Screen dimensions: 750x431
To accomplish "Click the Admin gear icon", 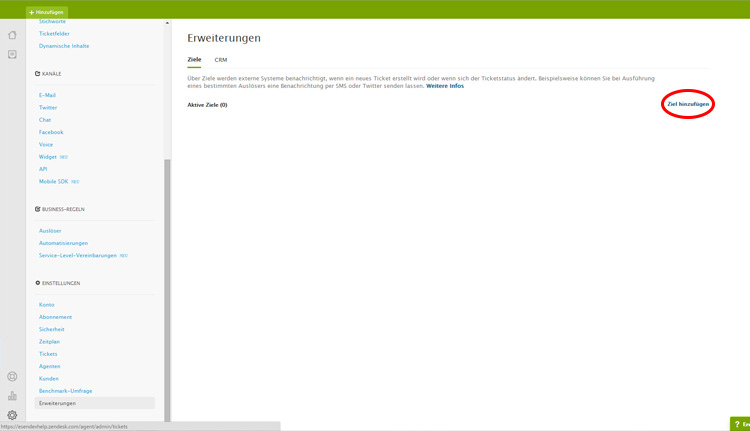I will pyautogui.click(x=12, y=415).
